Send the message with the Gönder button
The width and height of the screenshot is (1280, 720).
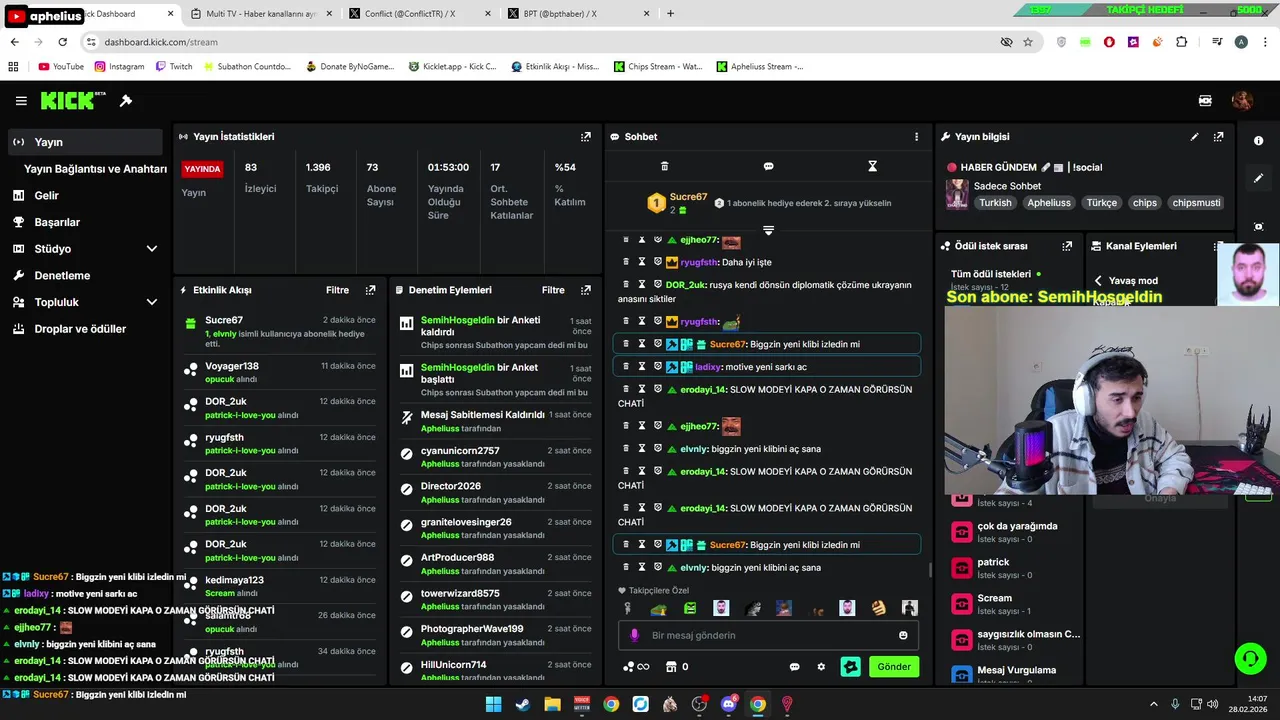[894, 667]
